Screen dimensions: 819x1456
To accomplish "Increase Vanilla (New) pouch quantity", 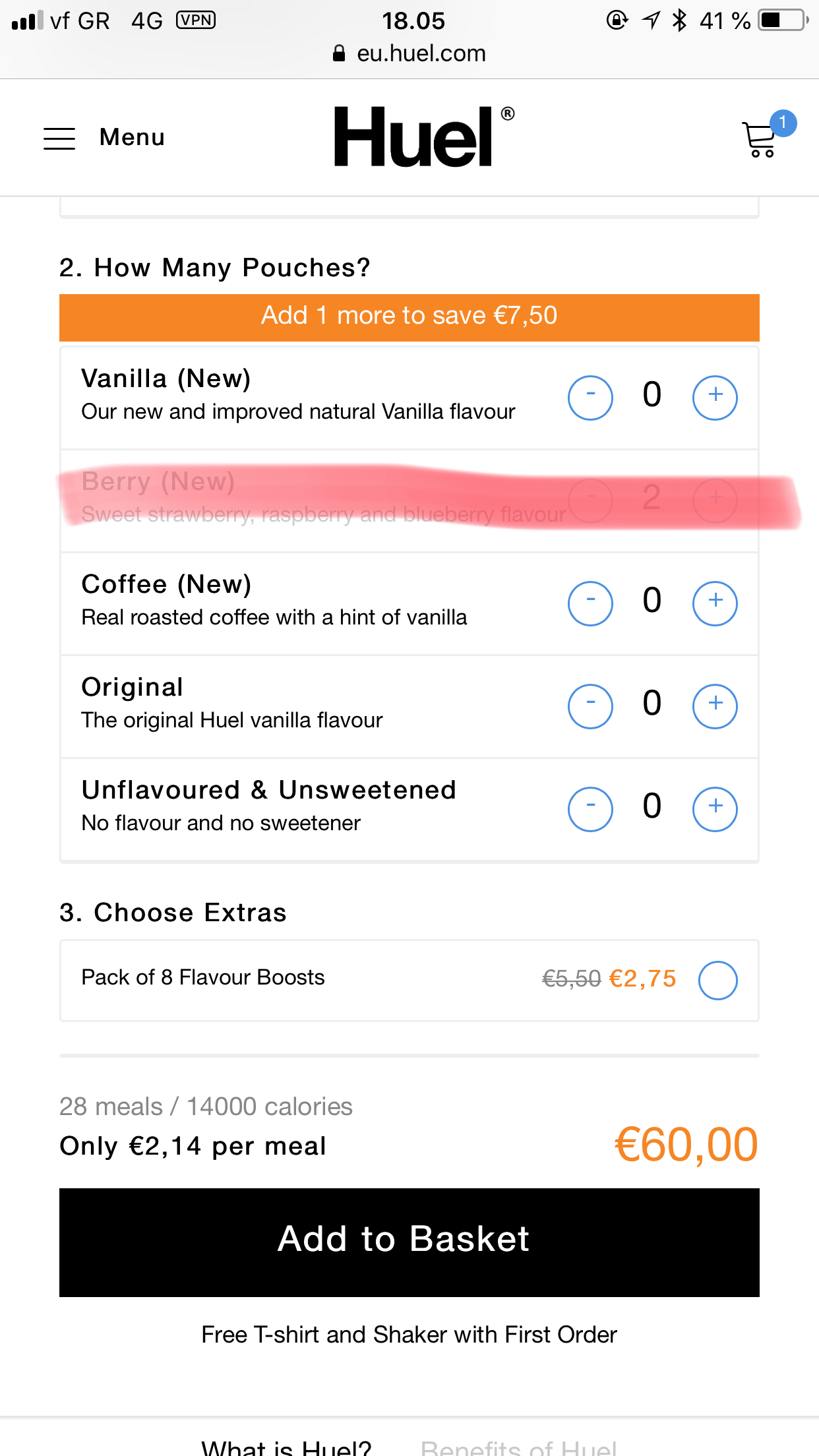I will (x=715, y=398).
